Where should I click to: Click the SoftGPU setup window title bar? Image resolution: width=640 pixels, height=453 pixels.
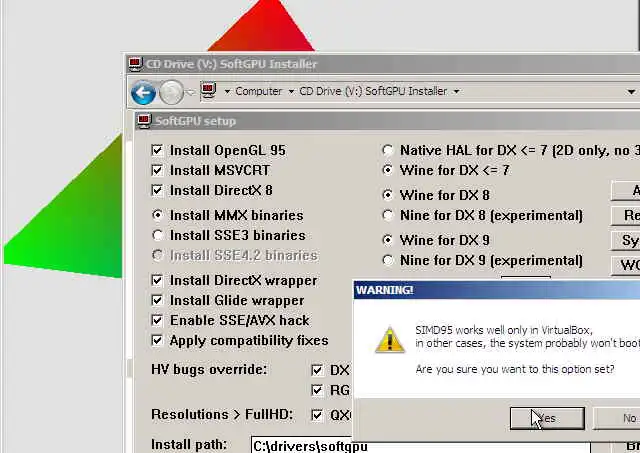pos(388,121)
